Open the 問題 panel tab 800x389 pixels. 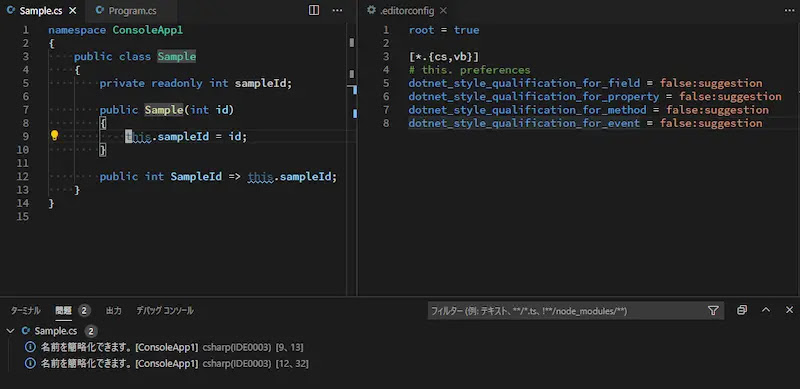click(x=63, y=310)
